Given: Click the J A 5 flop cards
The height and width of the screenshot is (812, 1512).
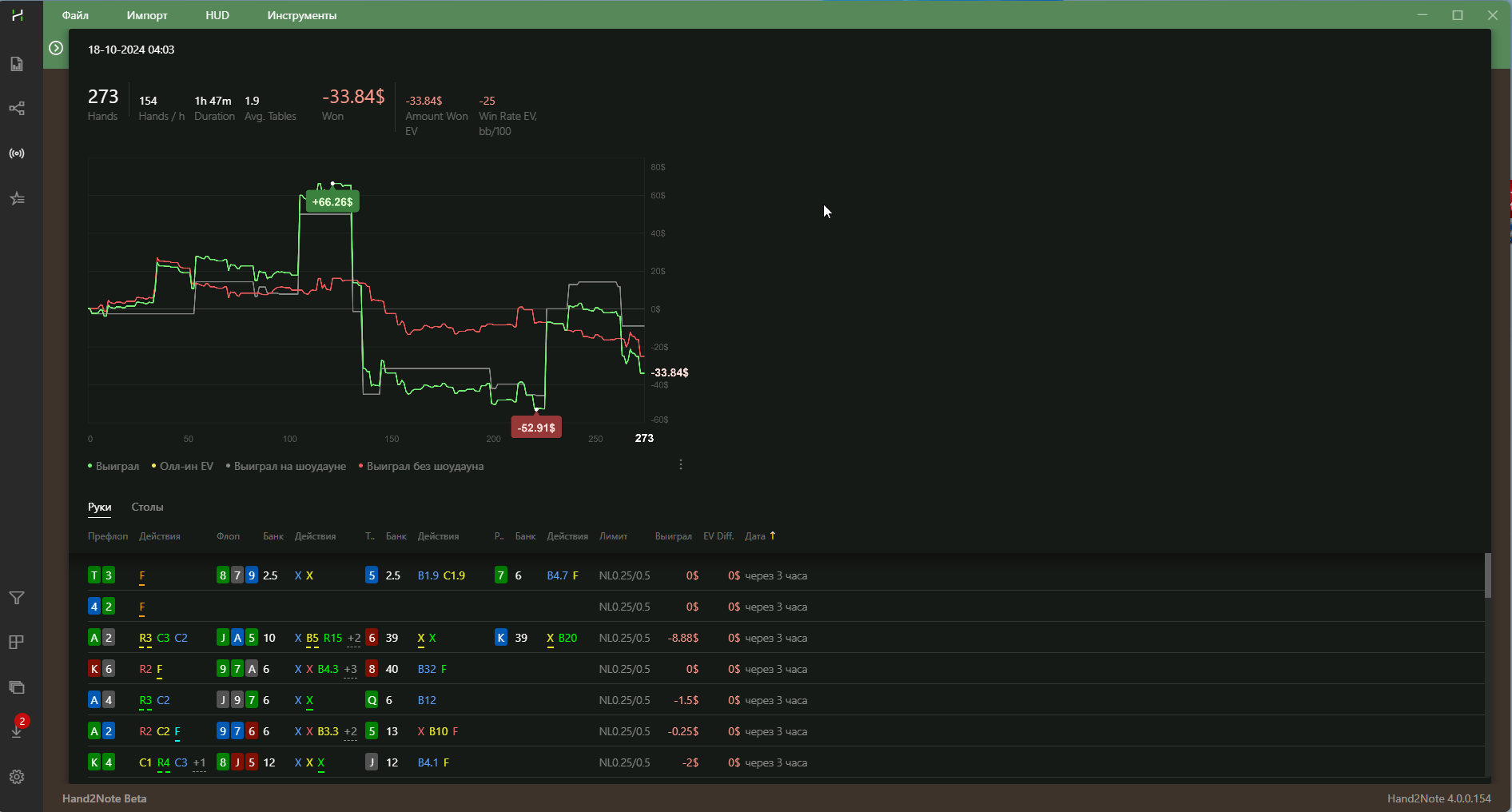Looking at the screenshot, I should click(237, 638).
